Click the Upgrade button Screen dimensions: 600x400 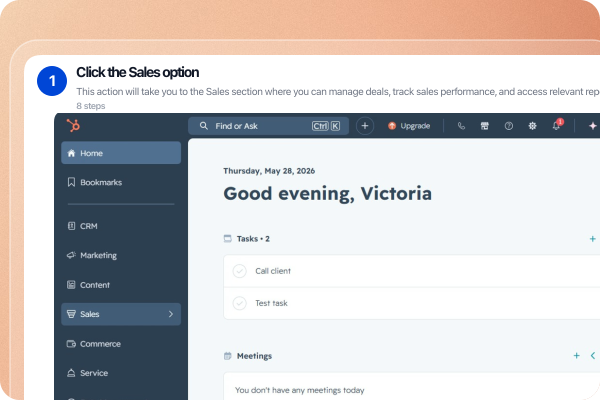409,126
